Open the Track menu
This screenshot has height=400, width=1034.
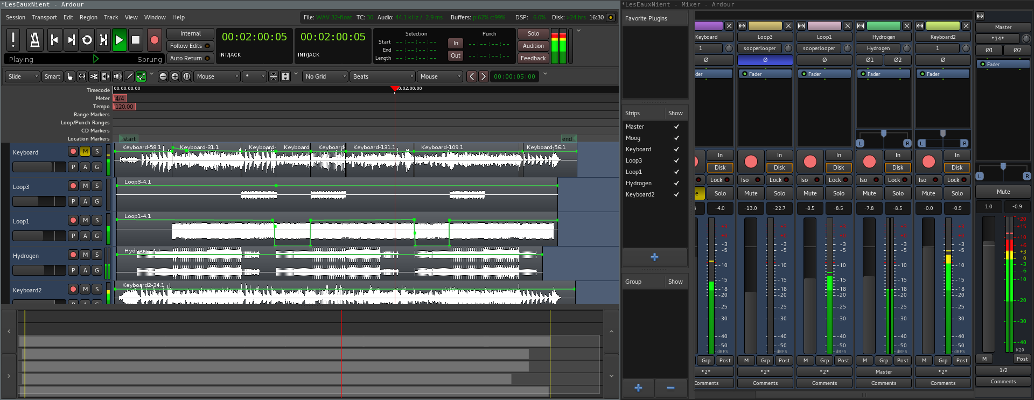pos(111,17)
